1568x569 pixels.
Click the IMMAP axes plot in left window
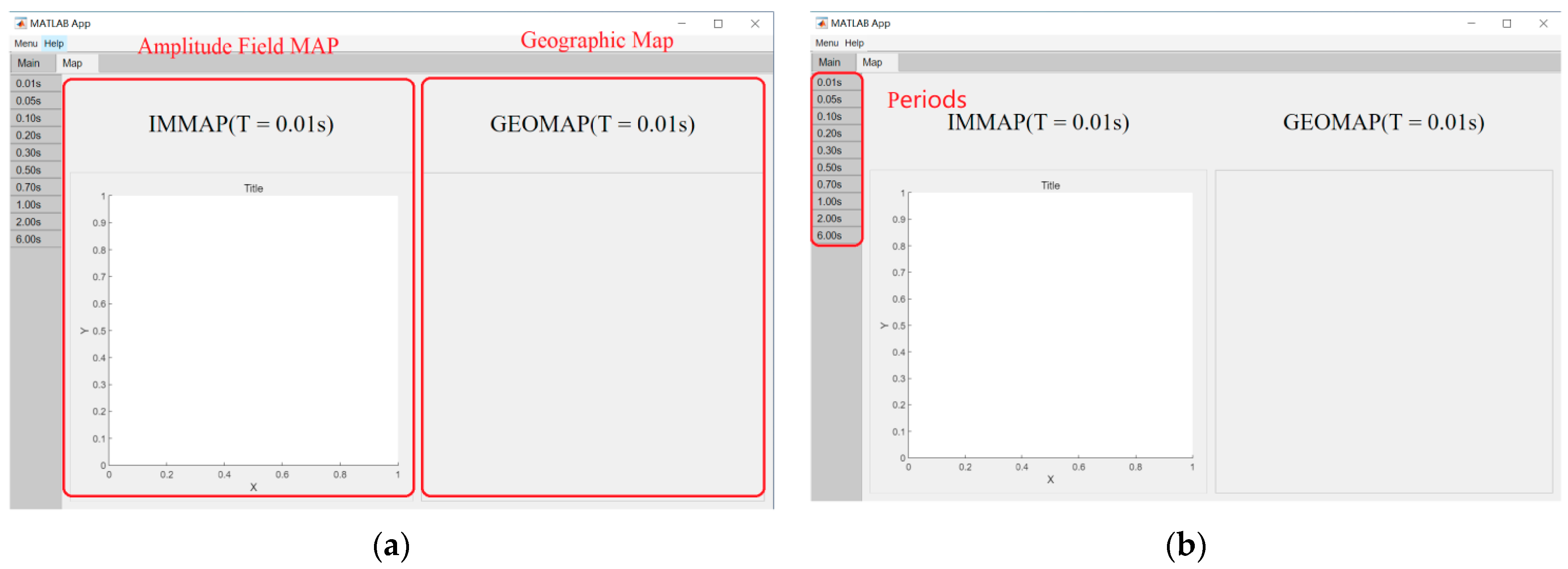click(253, 330)
